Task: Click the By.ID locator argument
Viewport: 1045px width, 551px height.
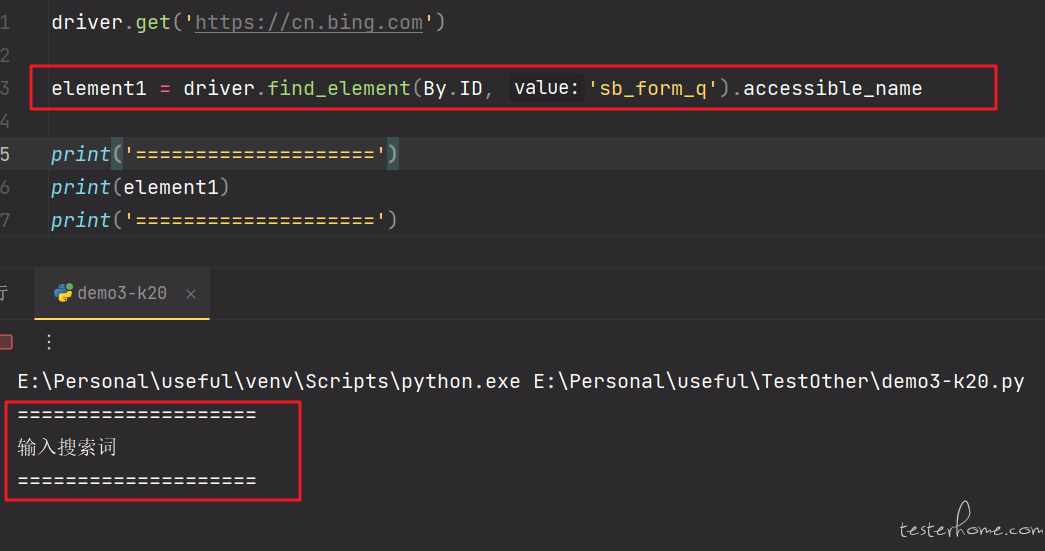Action: pos(453,89)
